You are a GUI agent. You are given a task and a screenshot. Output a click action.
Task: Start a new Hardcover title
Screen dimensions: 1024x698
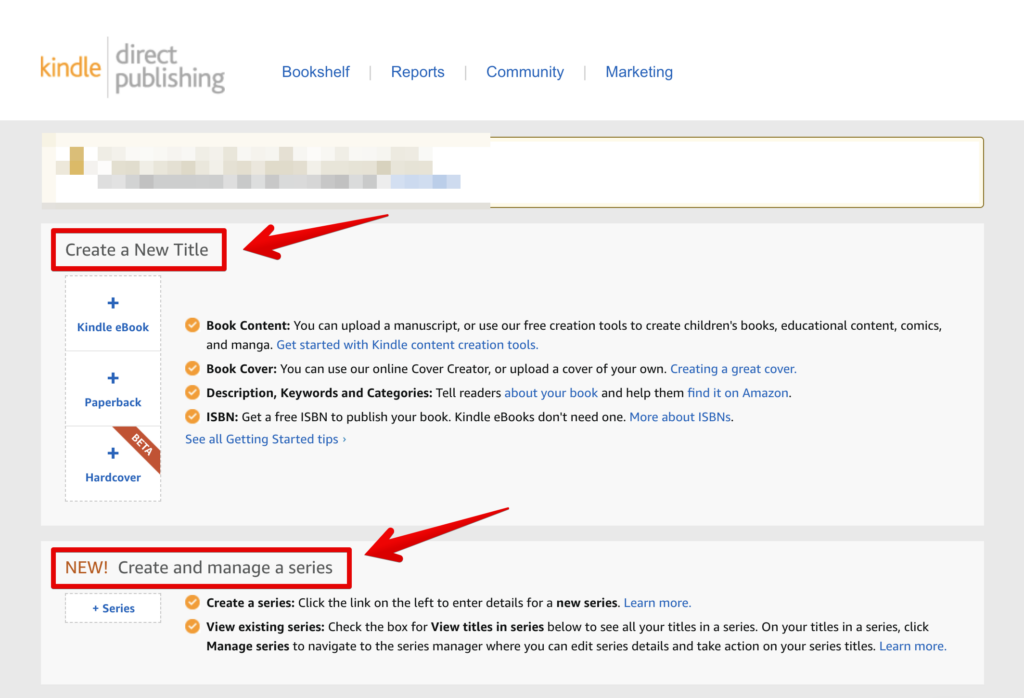113,464
